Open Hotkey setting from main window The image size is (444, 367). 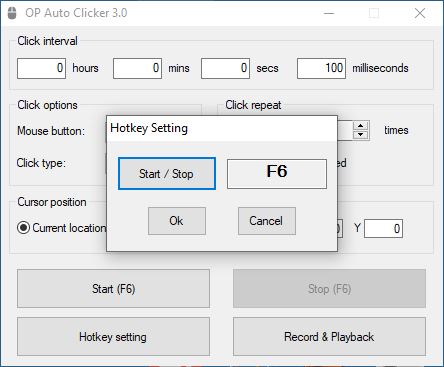113,337
